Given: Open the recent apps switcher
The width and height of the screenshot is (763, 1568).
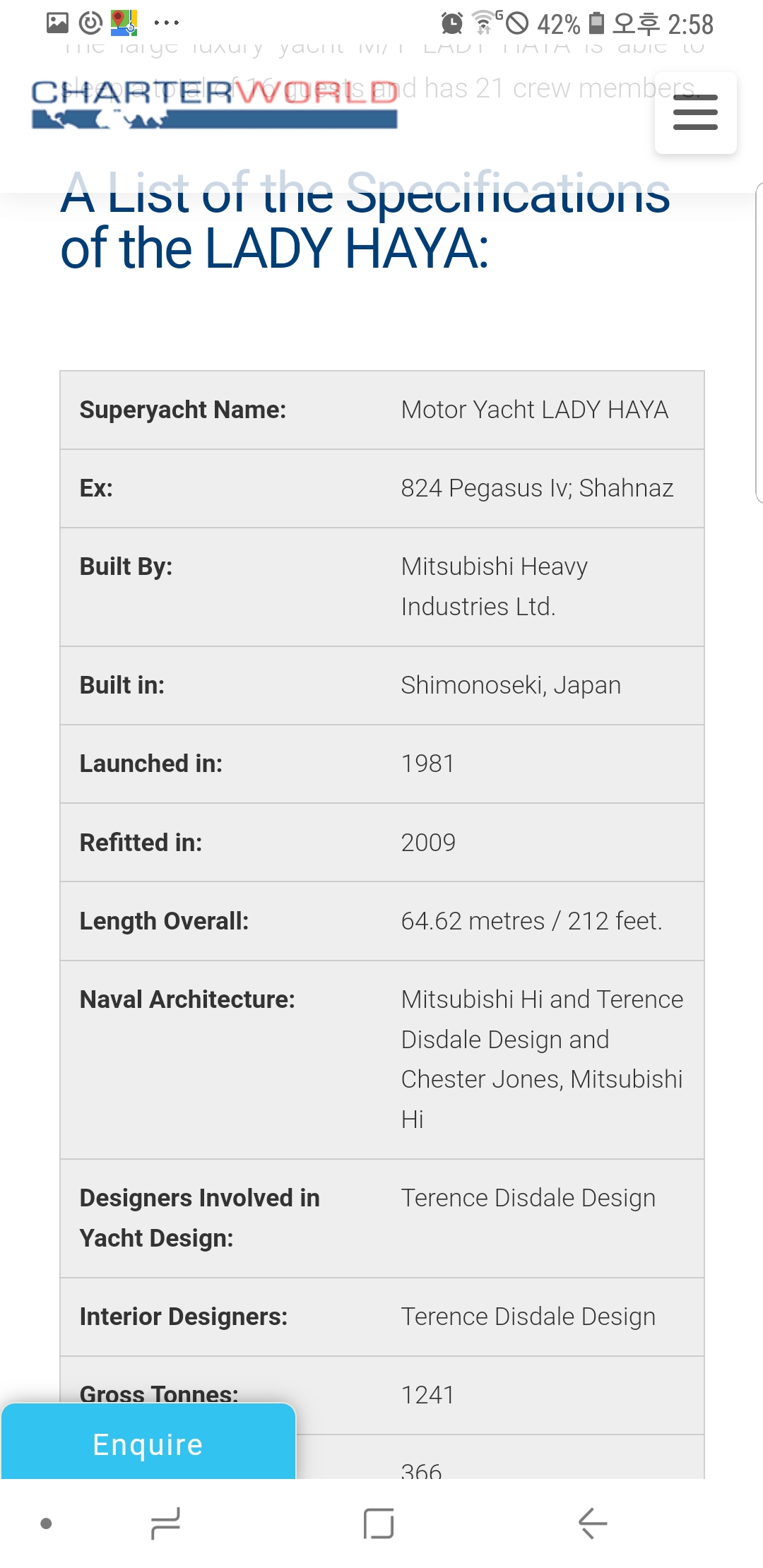Looking at the screenshot, I should coord(166,1523).
